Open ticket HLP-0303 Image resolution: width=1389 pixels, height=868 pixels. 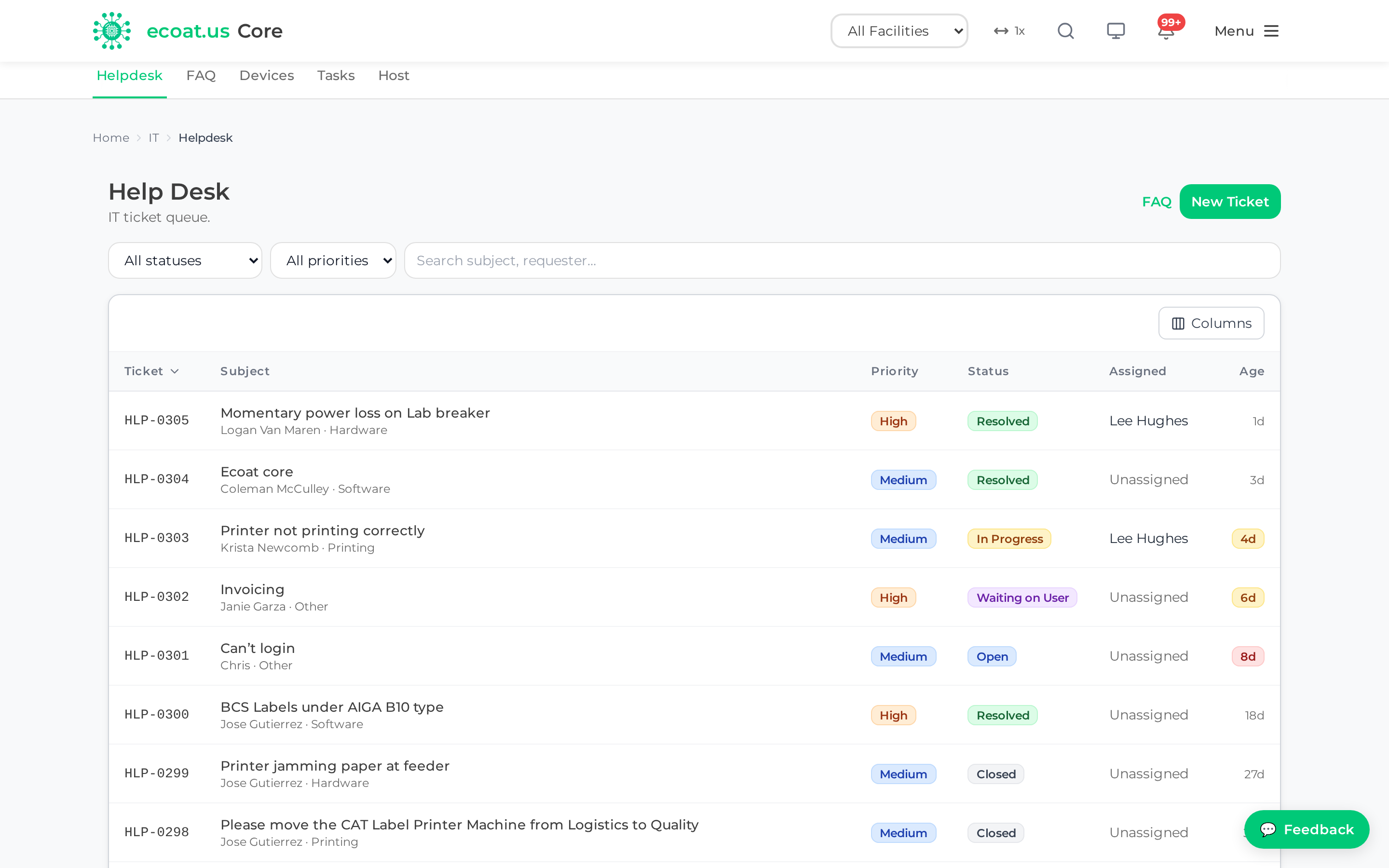(x=157, y=538)
